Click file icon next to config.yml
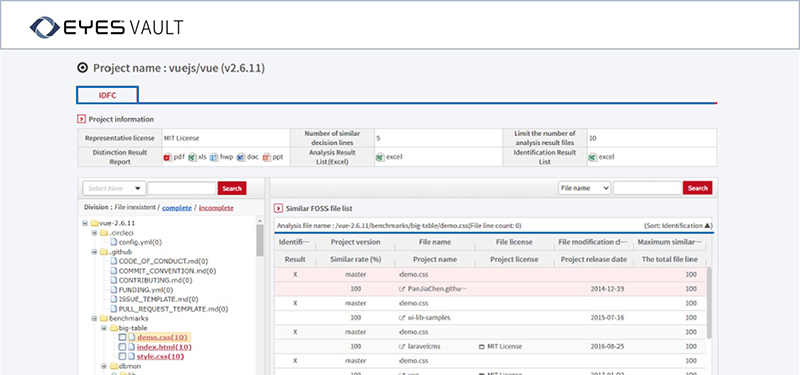 coord(113,242)
